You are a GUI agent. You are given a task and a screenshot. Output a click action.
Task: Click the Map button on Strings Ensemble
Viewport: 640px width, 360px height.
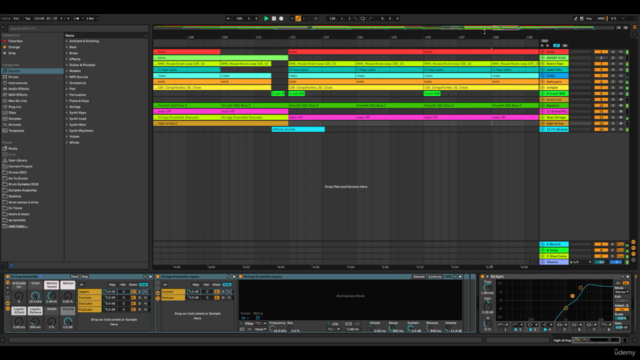click(x=85, y=277)
